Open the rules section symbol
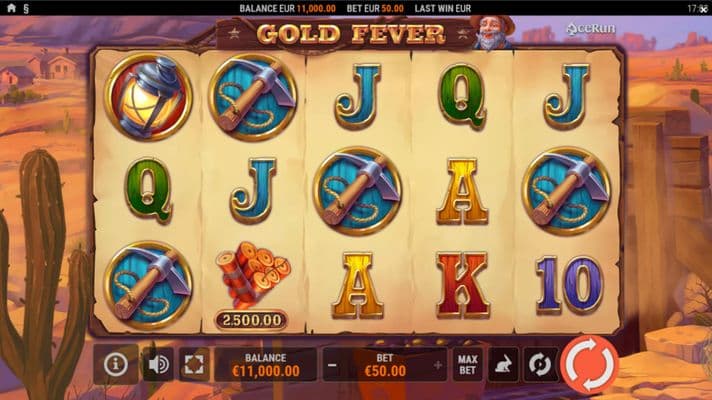The width and height of the screenshot is (712, 400). [x=26, y=8]
